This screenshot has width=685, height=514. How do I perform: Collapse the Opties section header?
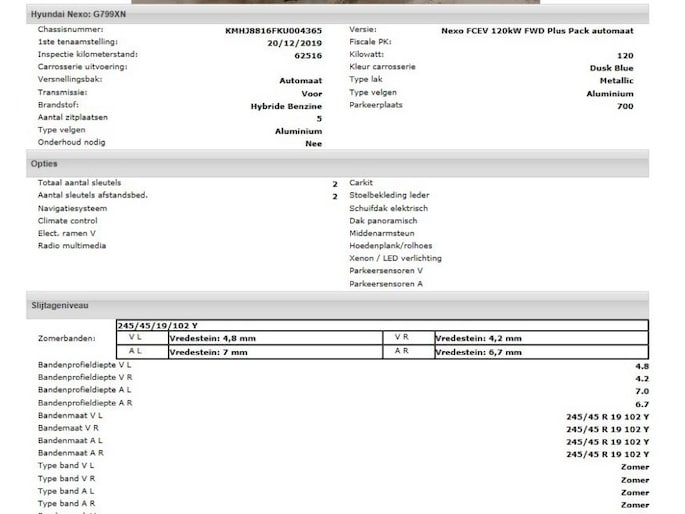45,164
